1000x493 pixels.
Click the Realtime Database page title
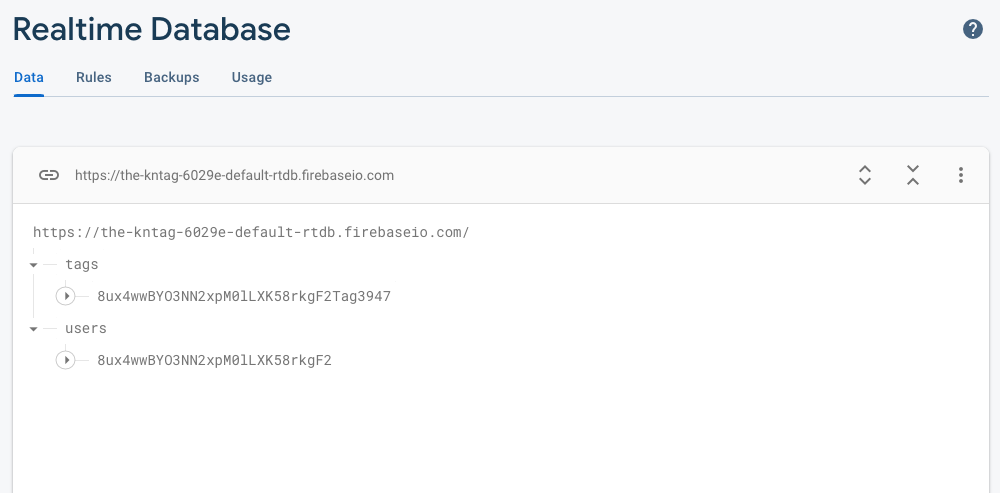[151, 29]
